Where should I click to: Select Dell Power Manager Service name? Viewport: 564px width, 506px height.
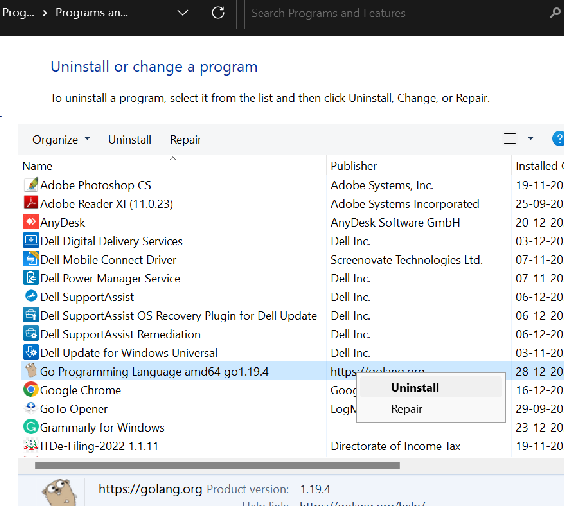click(110, 278)
